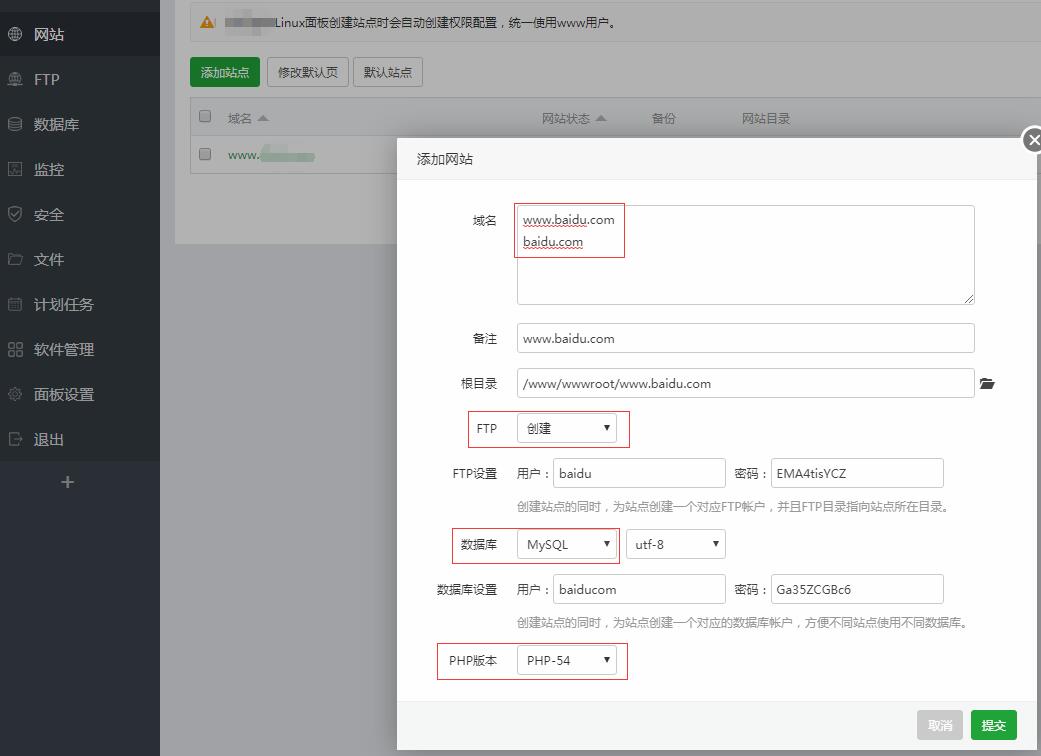This screenshot has height=756, width=1041.
Task: Click the globe icon for 网站
Action: 15,34
